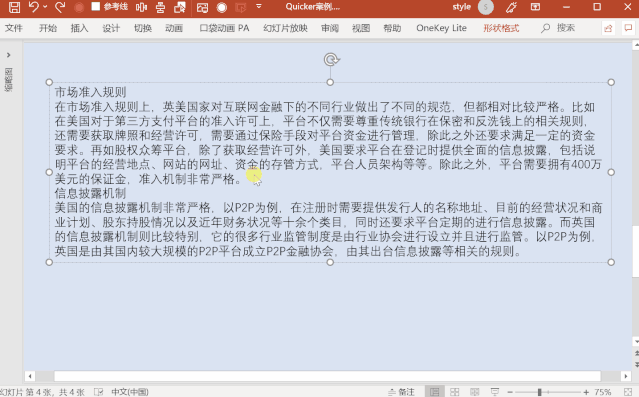Open the 口袋动画 PA tab
This screenshot has width=639, height=397.
(224, 28)
